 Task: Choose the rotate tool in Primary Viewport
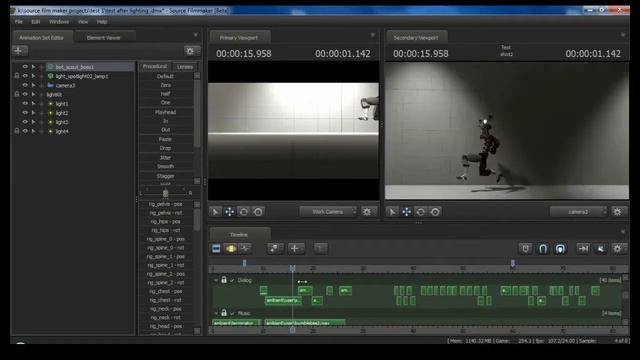(244, 212)
